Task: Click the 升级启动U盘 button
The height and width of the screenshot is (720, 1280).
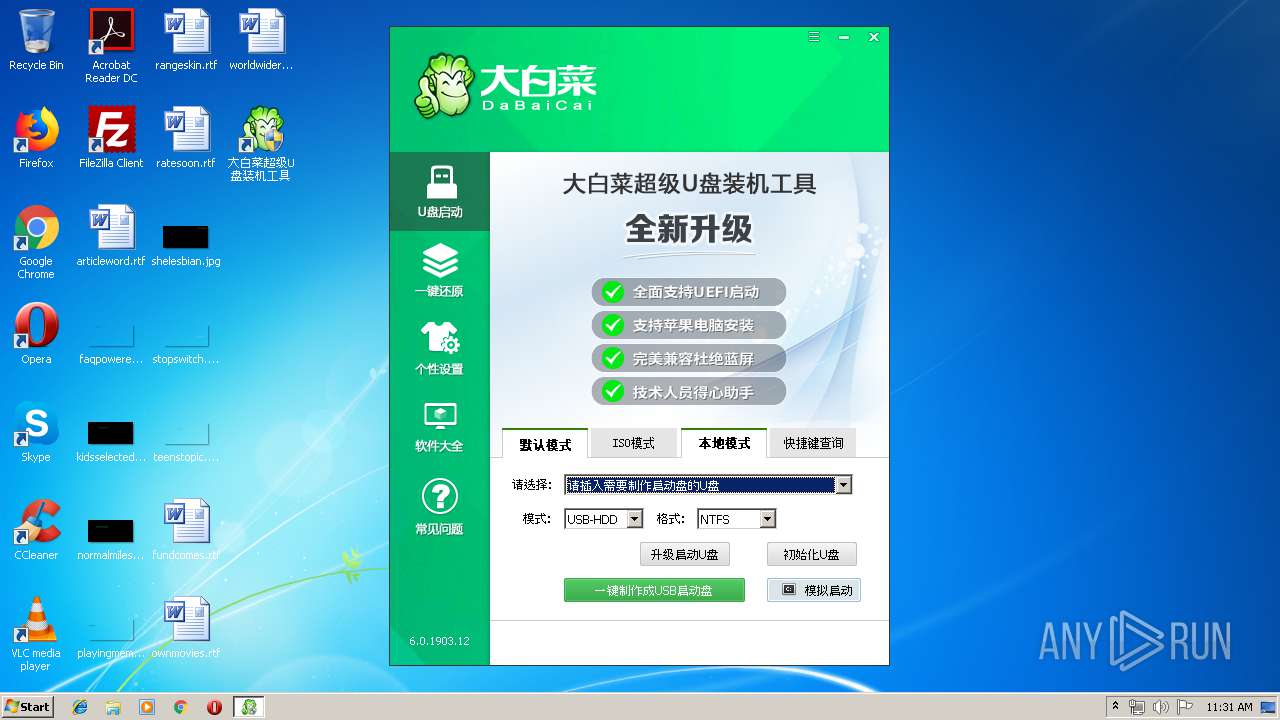Action: click(684, 554)
